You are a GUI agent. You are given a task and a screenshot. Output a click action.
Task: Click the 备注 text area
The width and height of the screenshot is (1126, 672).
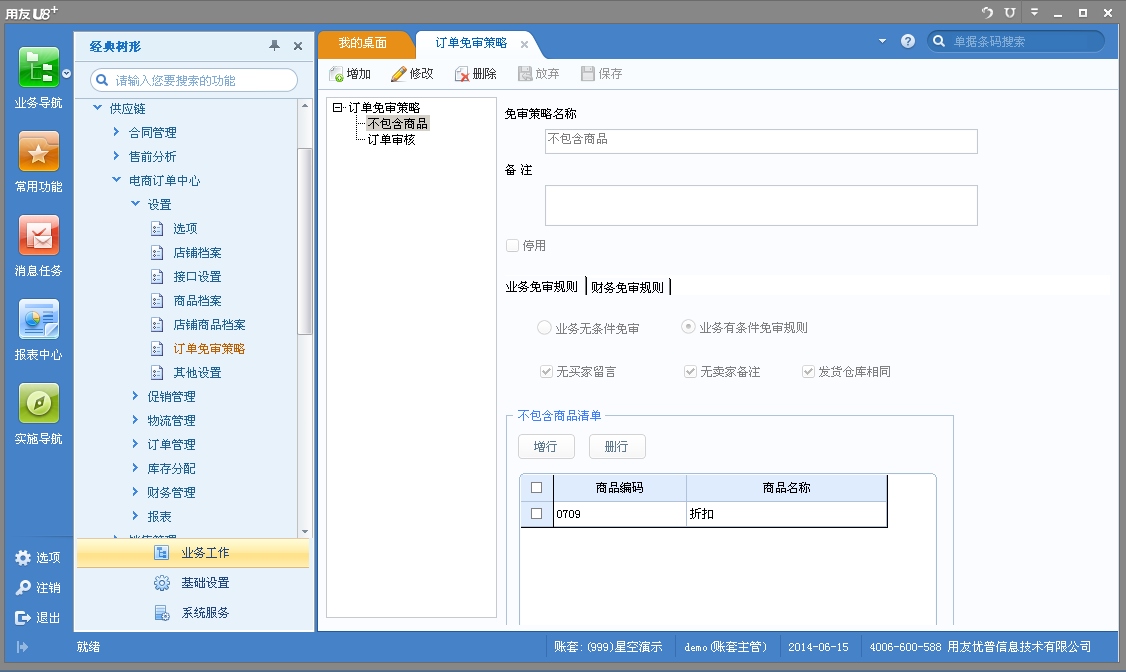(761, 205)
